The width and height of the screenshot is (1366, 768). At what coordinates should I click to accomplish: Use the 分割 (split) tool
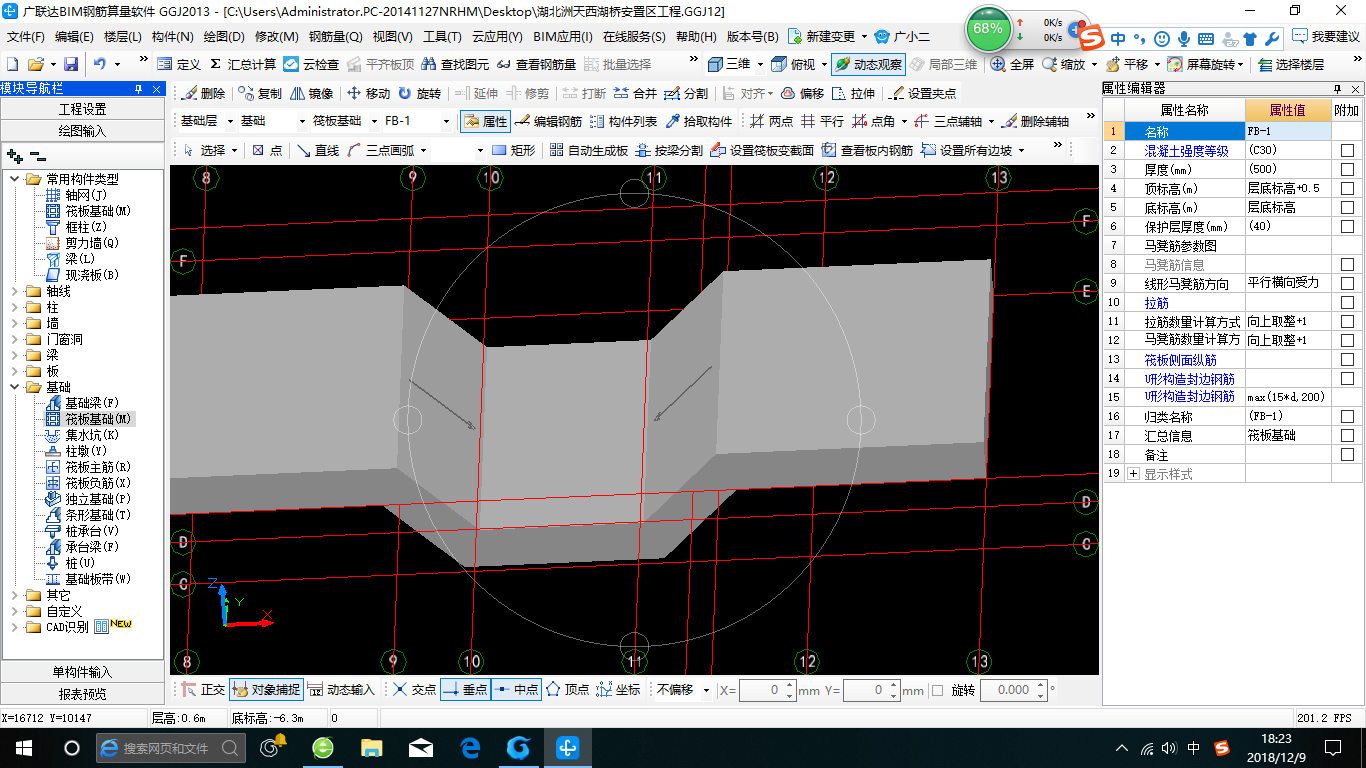[x=687, y=94]
